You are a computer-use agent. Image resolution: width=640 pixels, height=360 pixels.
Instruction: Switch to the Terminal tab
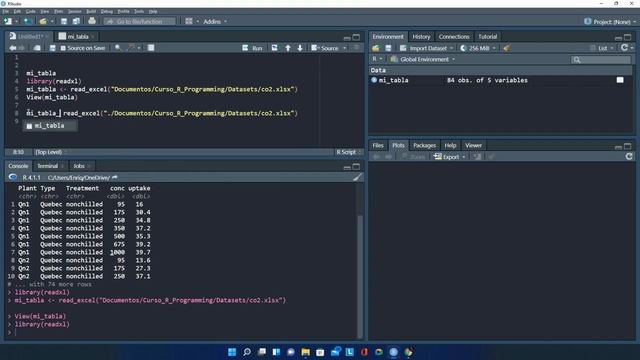click(47, 166)
